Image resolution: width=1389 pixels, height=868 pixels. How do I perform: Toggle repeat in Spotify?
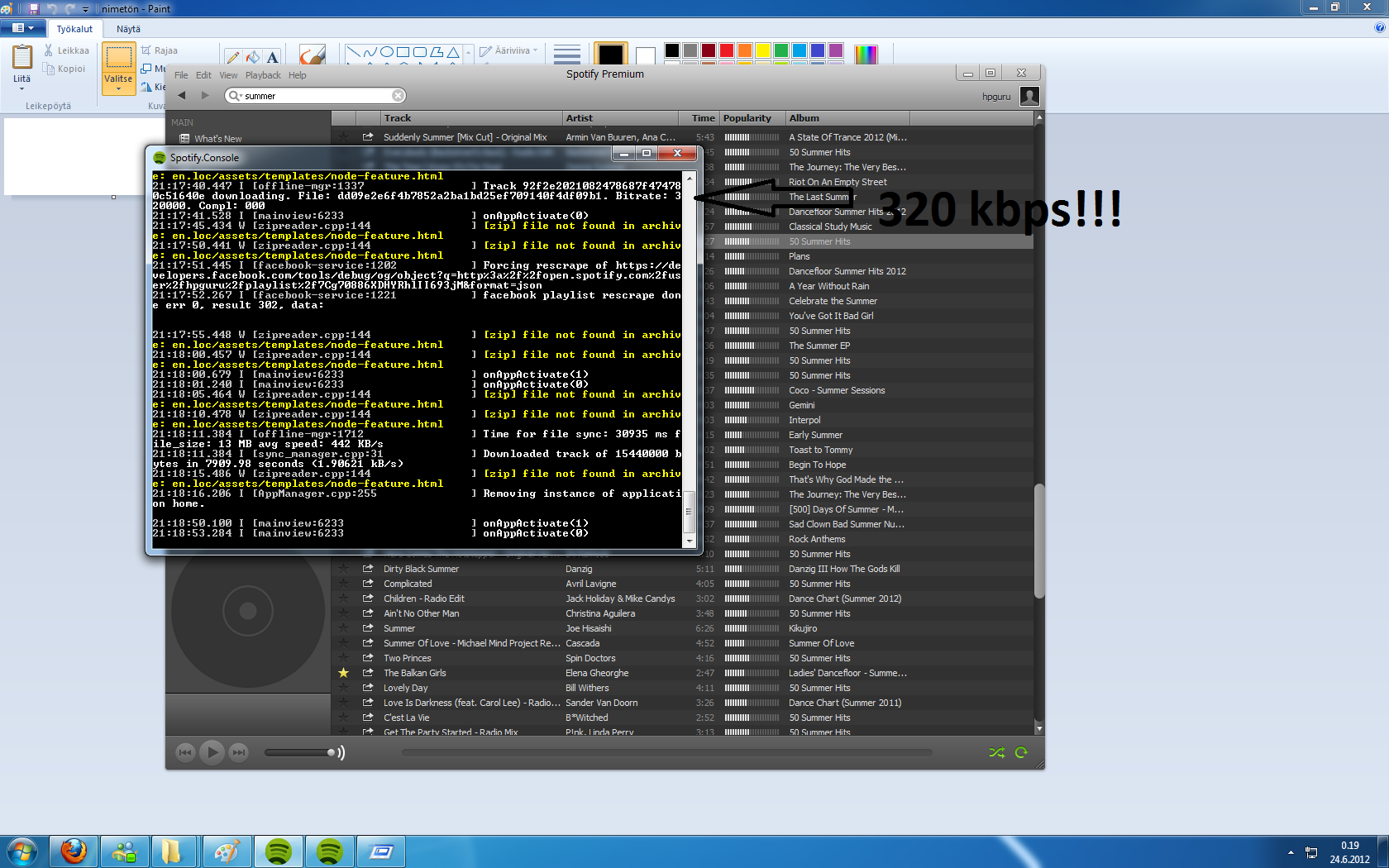(1022, 752)
